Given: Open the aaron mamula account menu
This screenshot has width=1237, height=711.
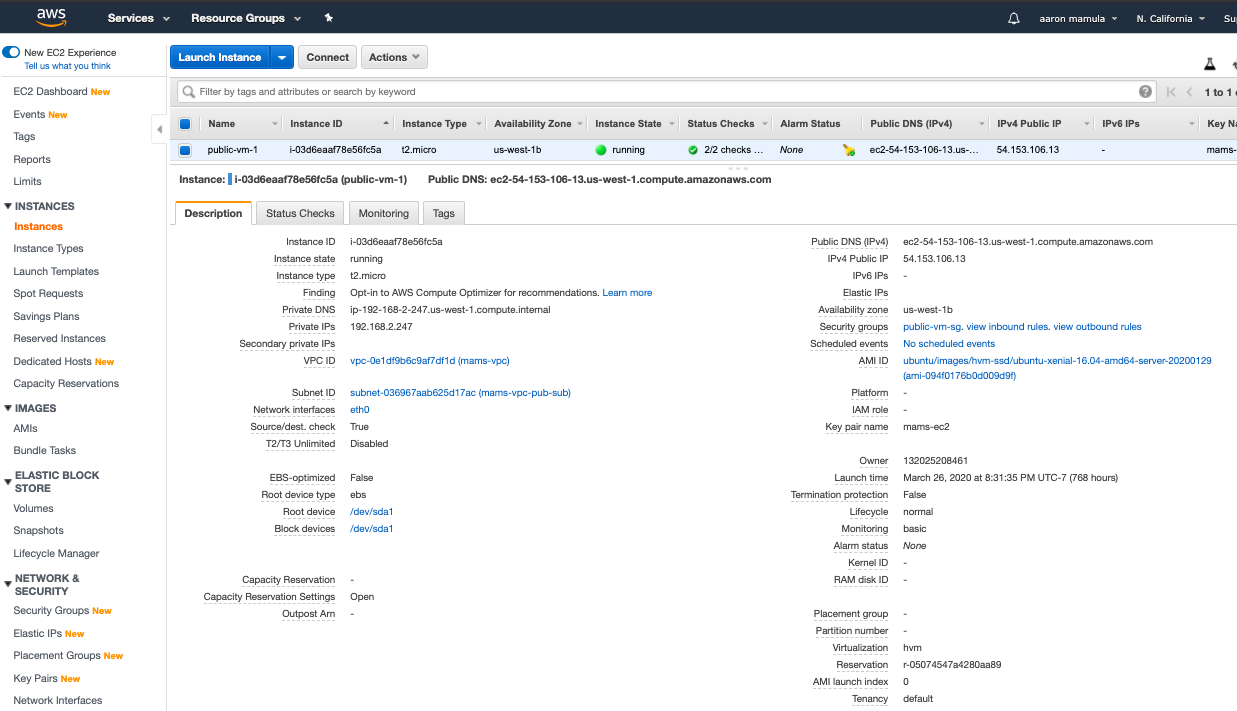Looking at the screenshot, I should 1079,18.
